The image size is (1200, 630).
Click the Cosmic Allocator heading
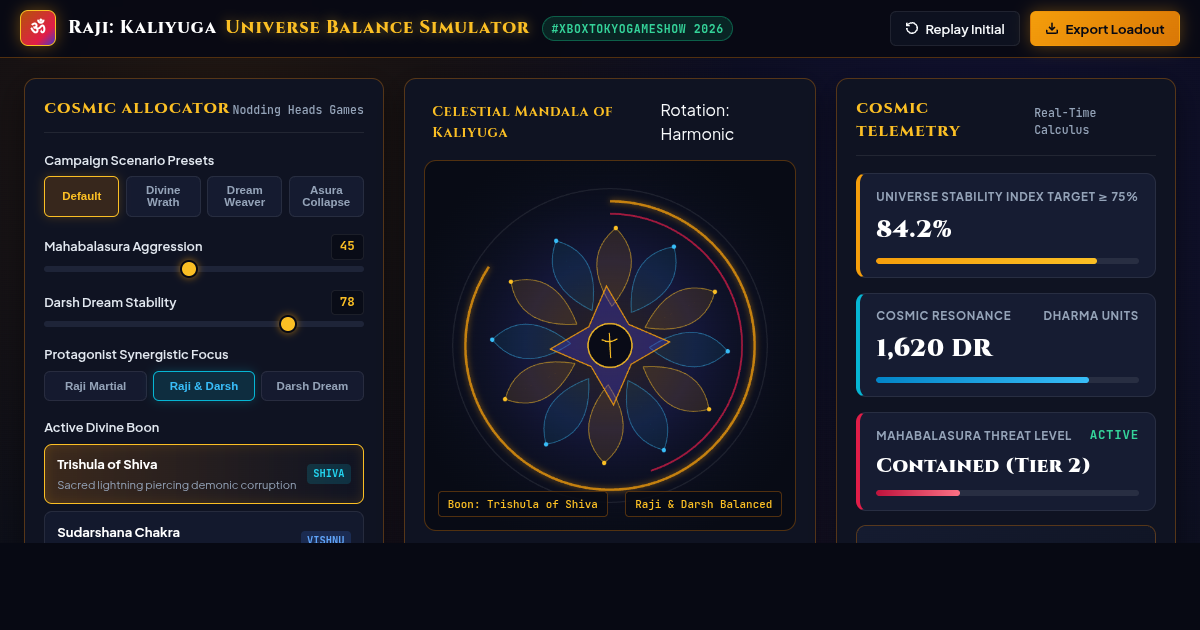pos(137,108)
